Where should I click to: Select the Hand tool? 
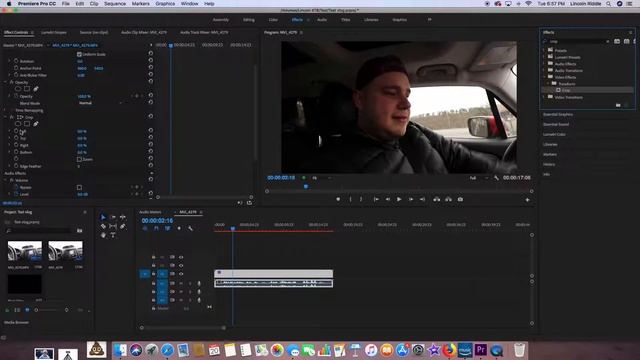[103, 235]
